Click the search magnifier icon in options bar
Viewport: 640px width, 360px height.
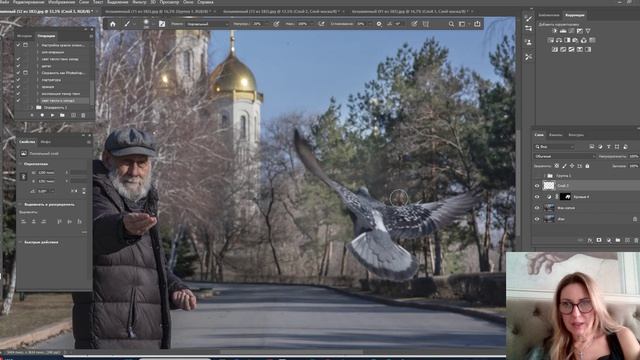pyautogui.click(x=451, y=24)
